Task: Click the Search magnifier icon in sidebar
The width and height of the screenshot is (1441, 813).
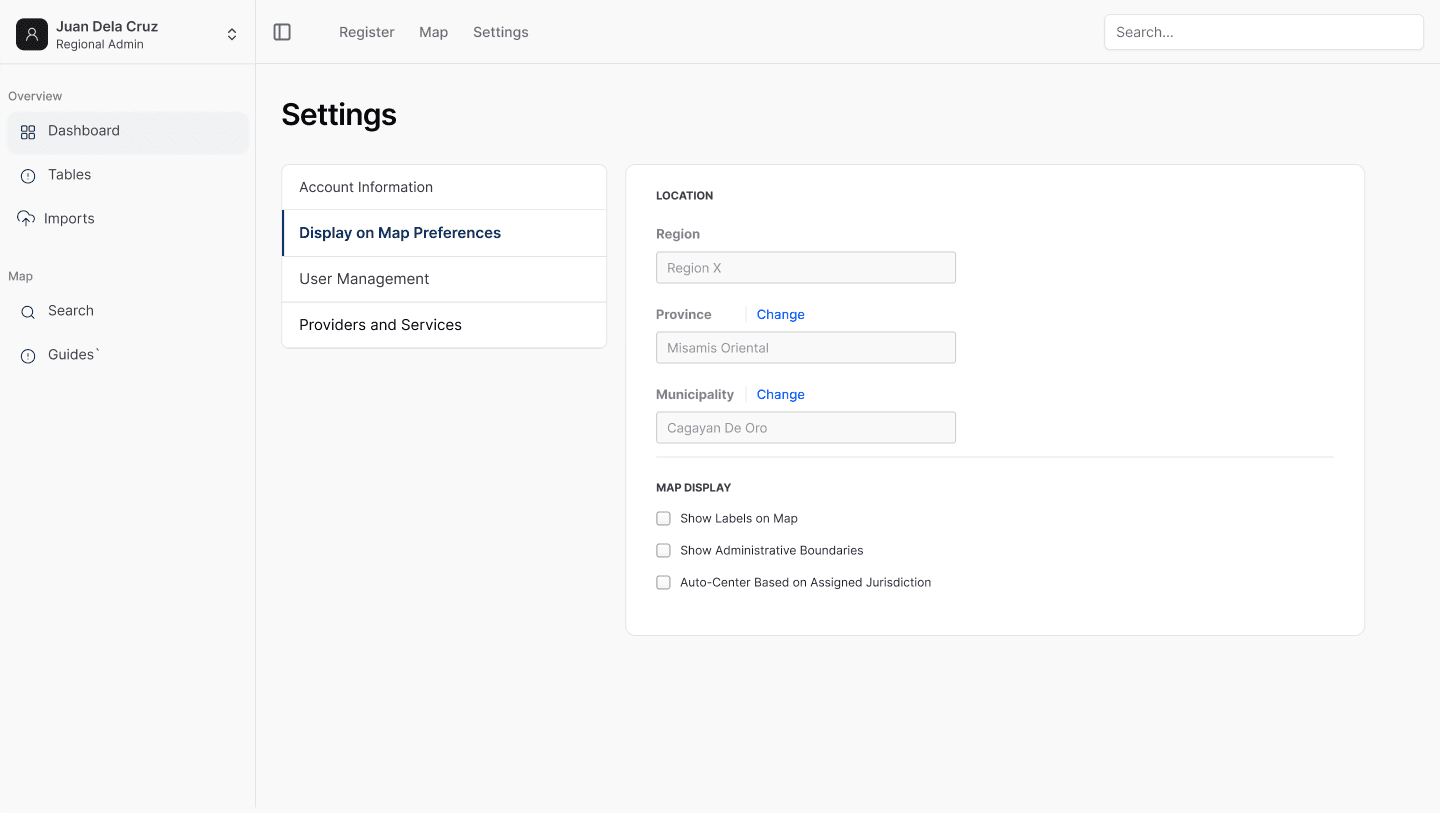Action: (28, 311)
